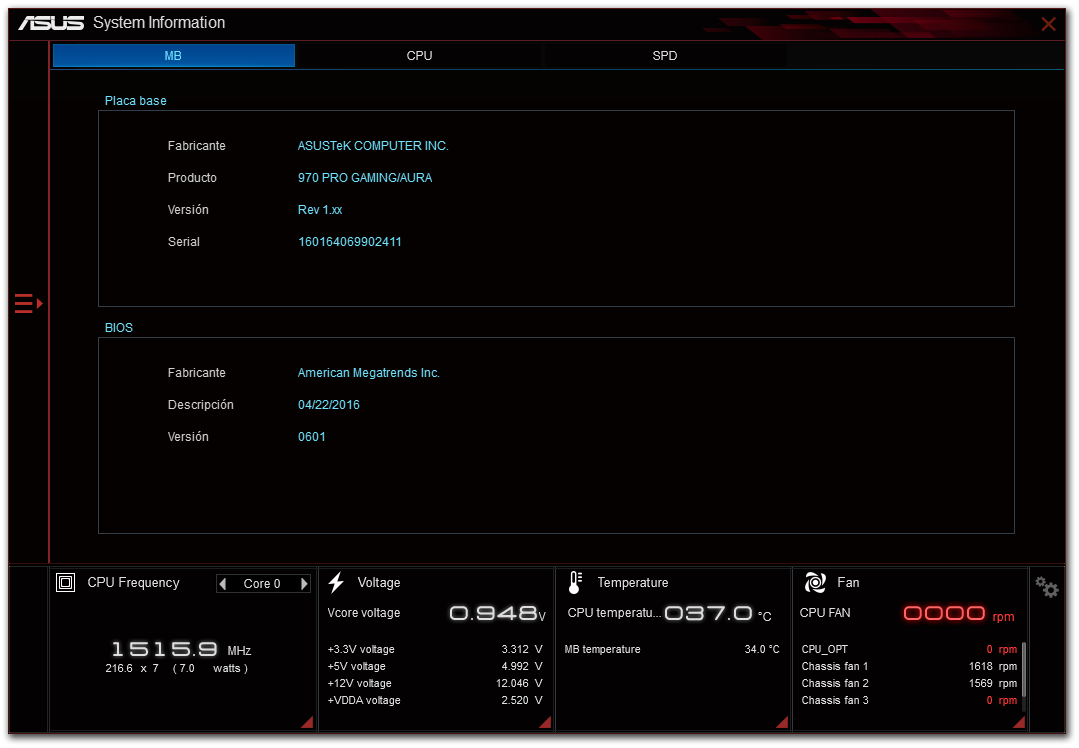Click the Fan list scrollbar
The image size is (1079, 748).
(x=1024, y=670)
